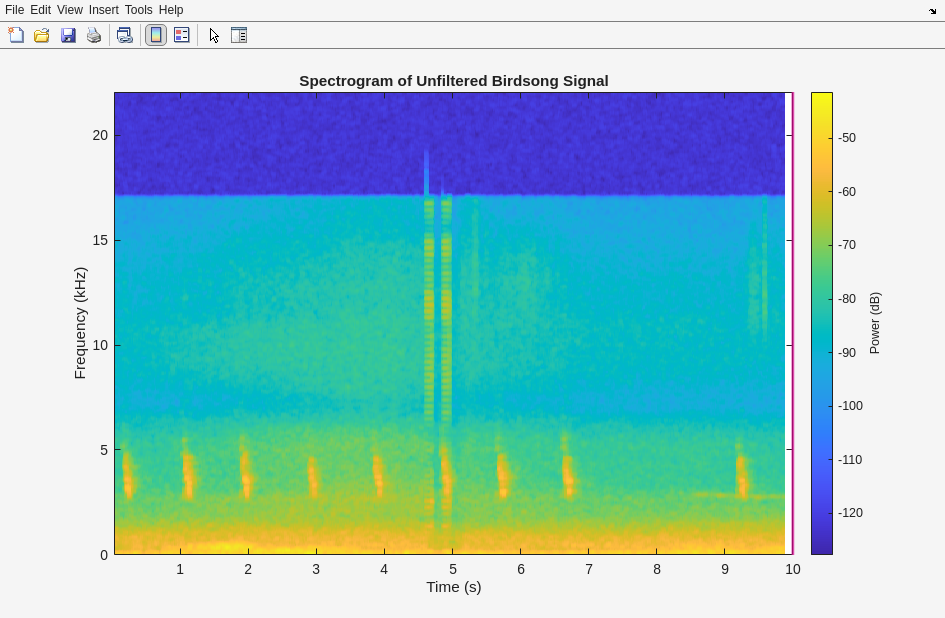The image size is (945, 618).
Task: Save the figure with the floppy disk icon
Action: (68, 35)
